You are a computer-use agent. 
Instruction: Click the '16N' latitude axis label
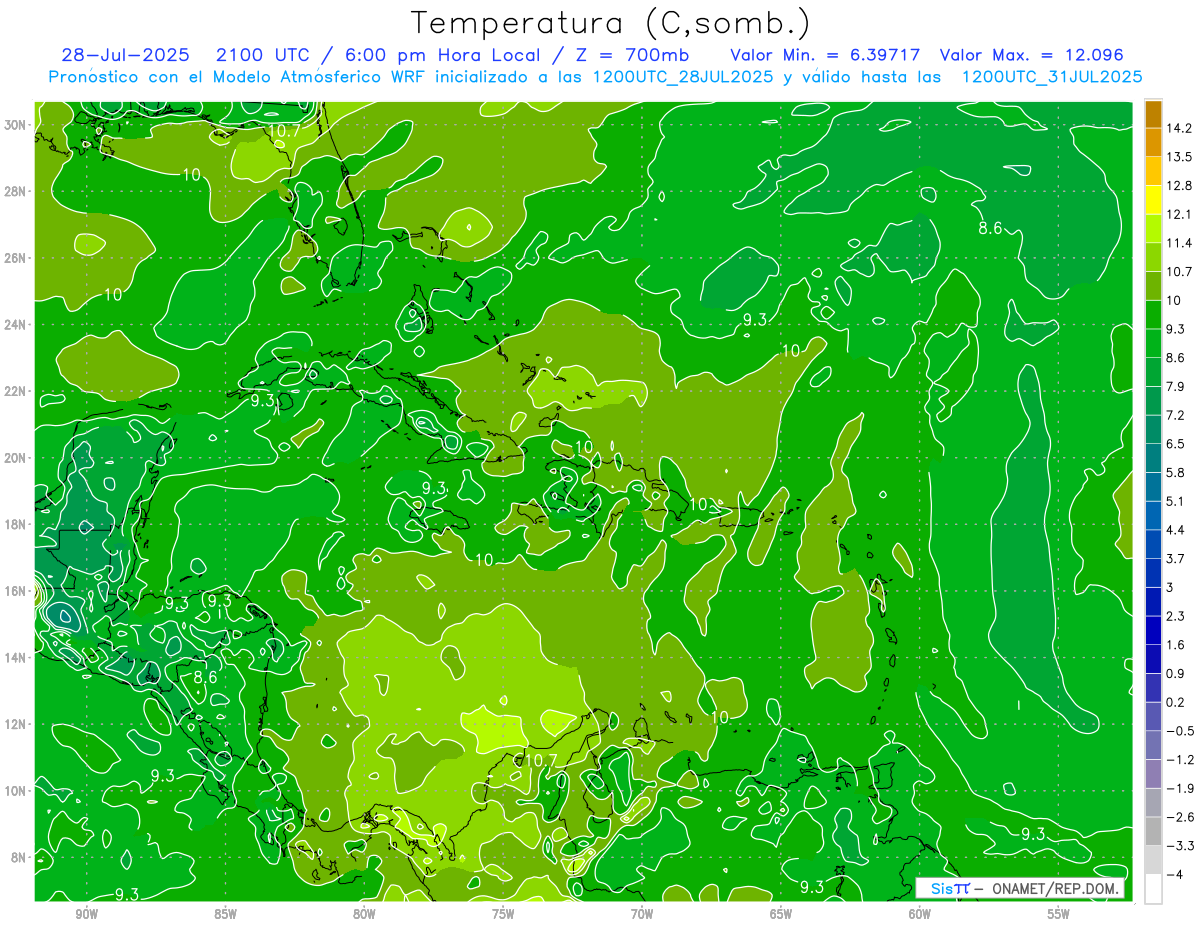(x=15, y=591)
